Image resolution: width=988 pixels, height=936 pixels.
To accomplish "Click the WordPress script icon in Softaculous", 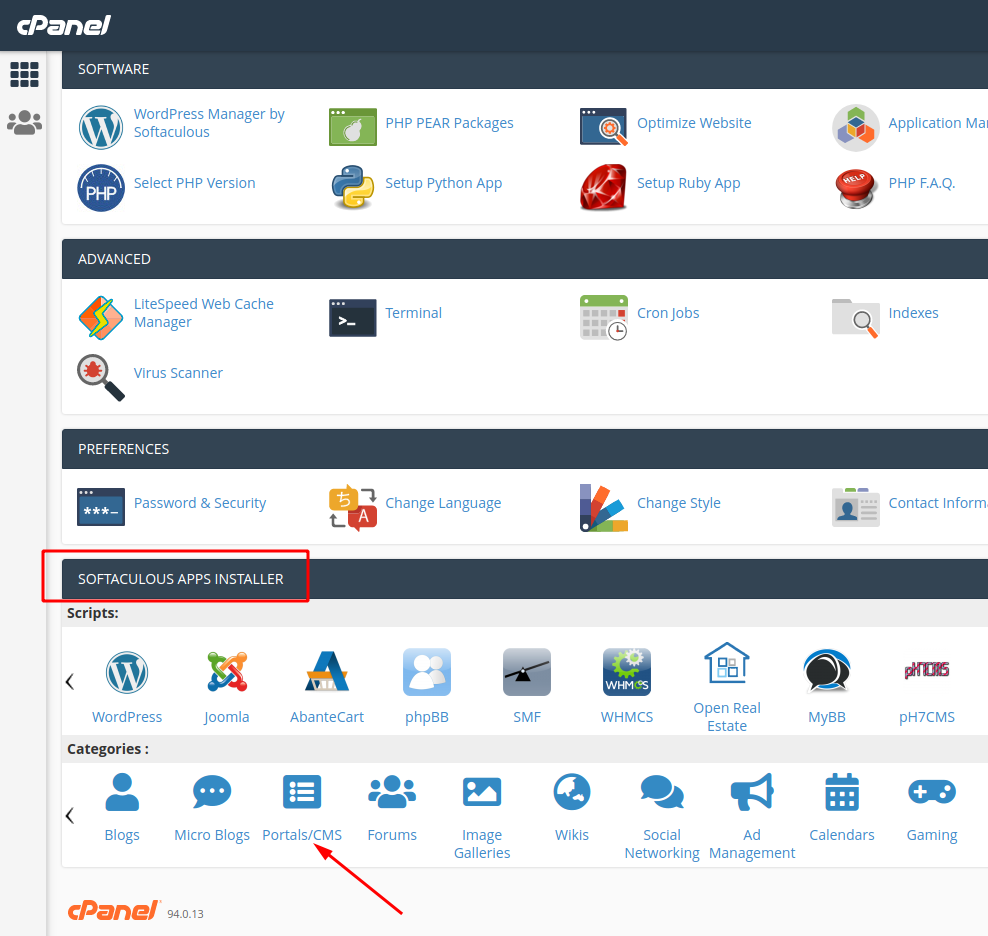I will [127, 672].
